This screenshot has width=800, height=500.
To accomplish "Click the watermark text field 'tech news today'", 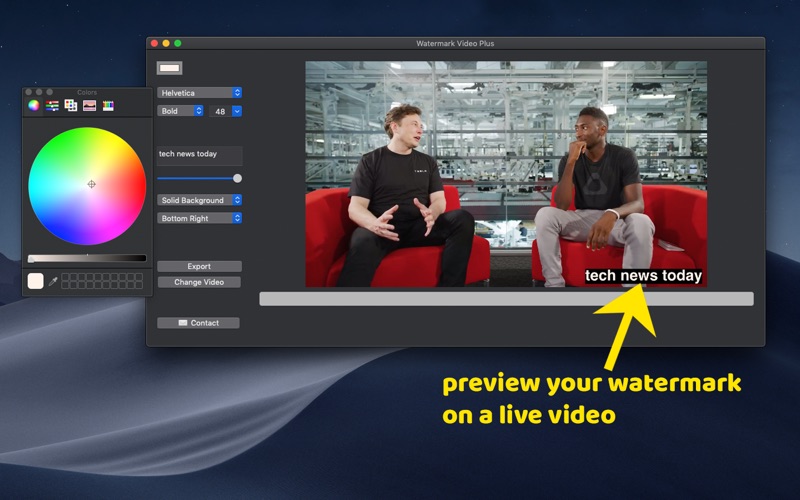I will pos(199,156).
